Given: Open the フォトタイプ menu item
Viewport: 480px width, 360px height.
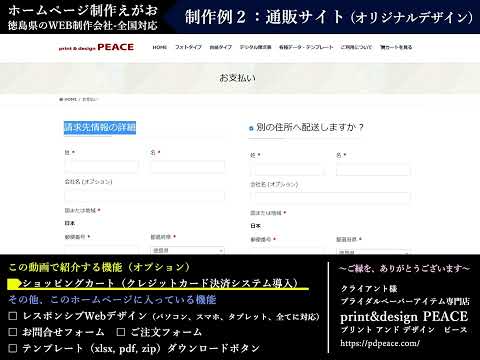Looking at the screenshot, I should [188, 47].
